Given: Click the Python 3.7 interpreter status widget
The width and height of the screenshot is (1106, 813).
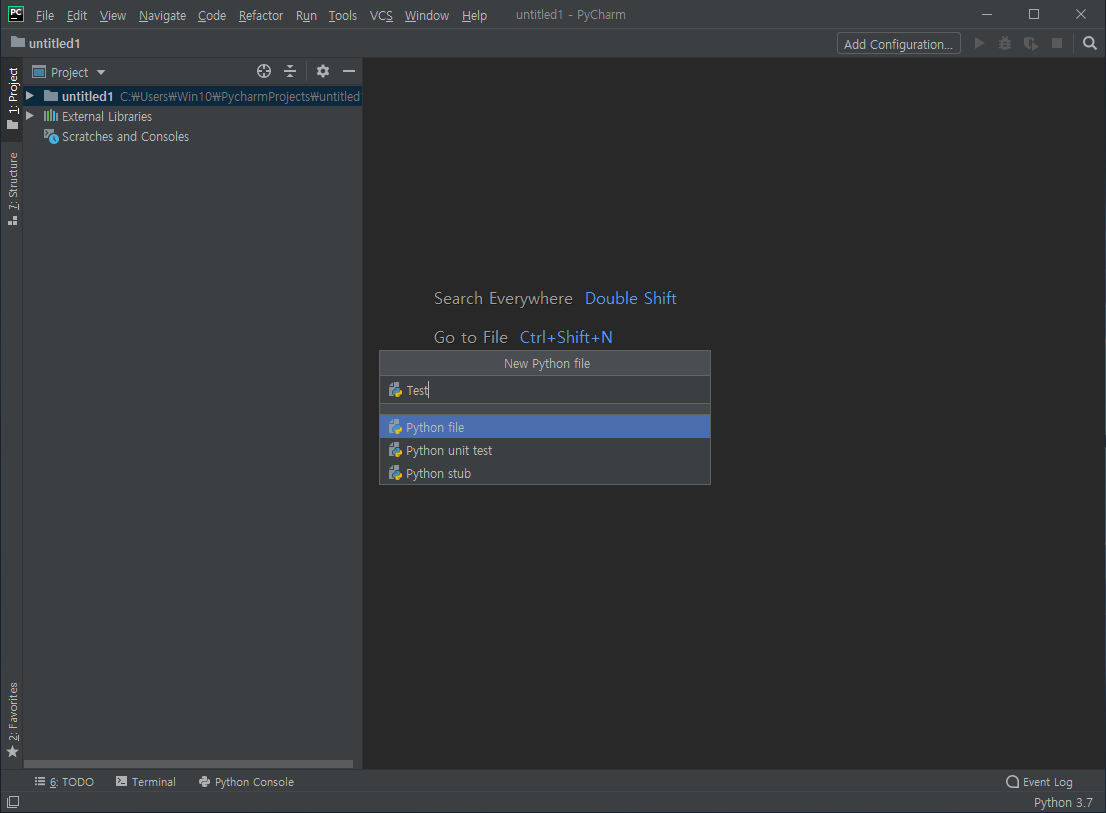Looking at the screenshot, I should pos(1063,802).
